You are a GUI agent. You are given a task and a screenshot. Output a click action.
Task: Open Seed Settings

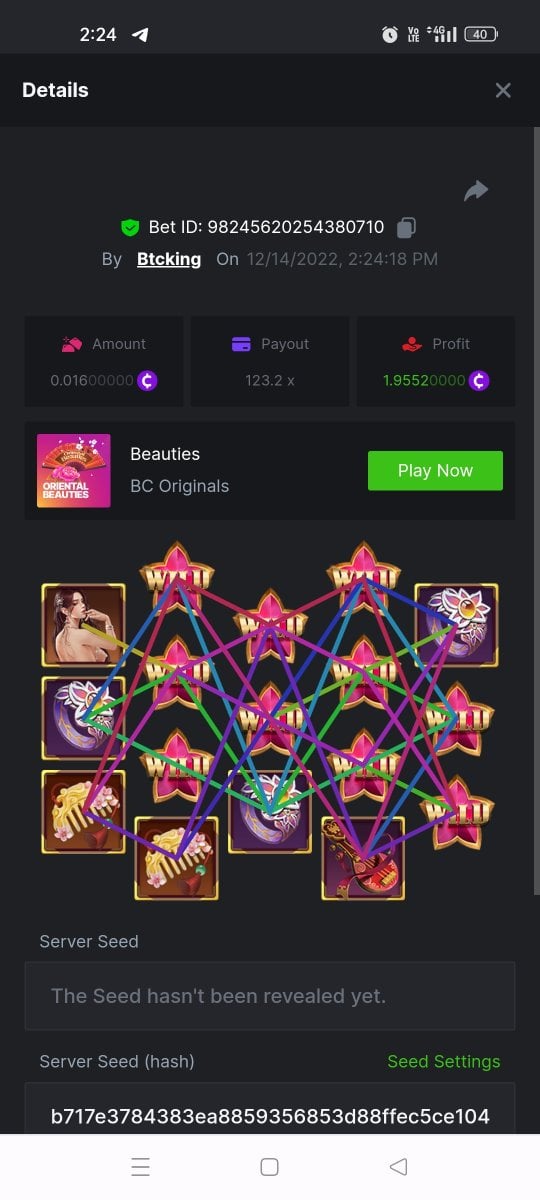(444, 1062)
